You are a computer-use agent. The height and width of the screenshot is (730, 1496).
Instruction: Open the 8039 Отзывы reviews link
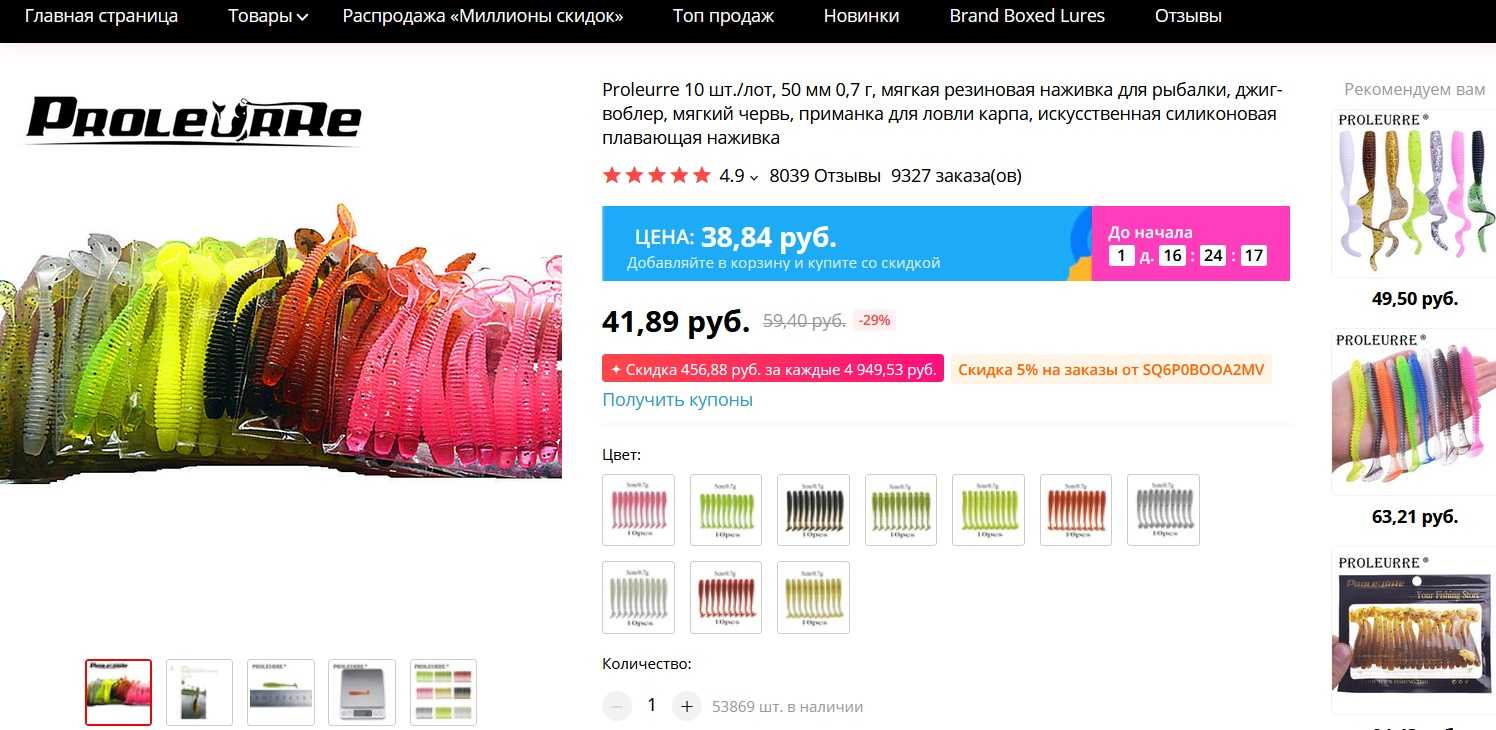[825, 176]
